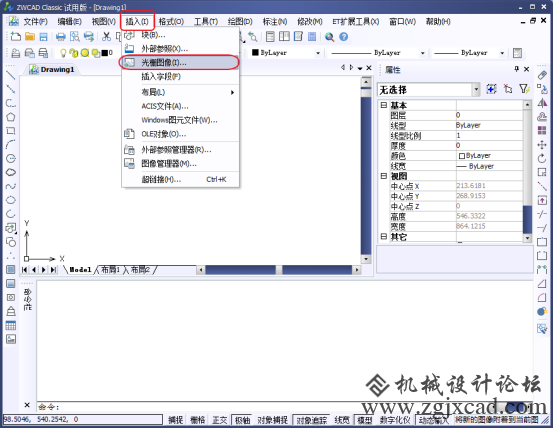Switch to 布局1 layout tab

pyautogui.click(x=110, y=270)
